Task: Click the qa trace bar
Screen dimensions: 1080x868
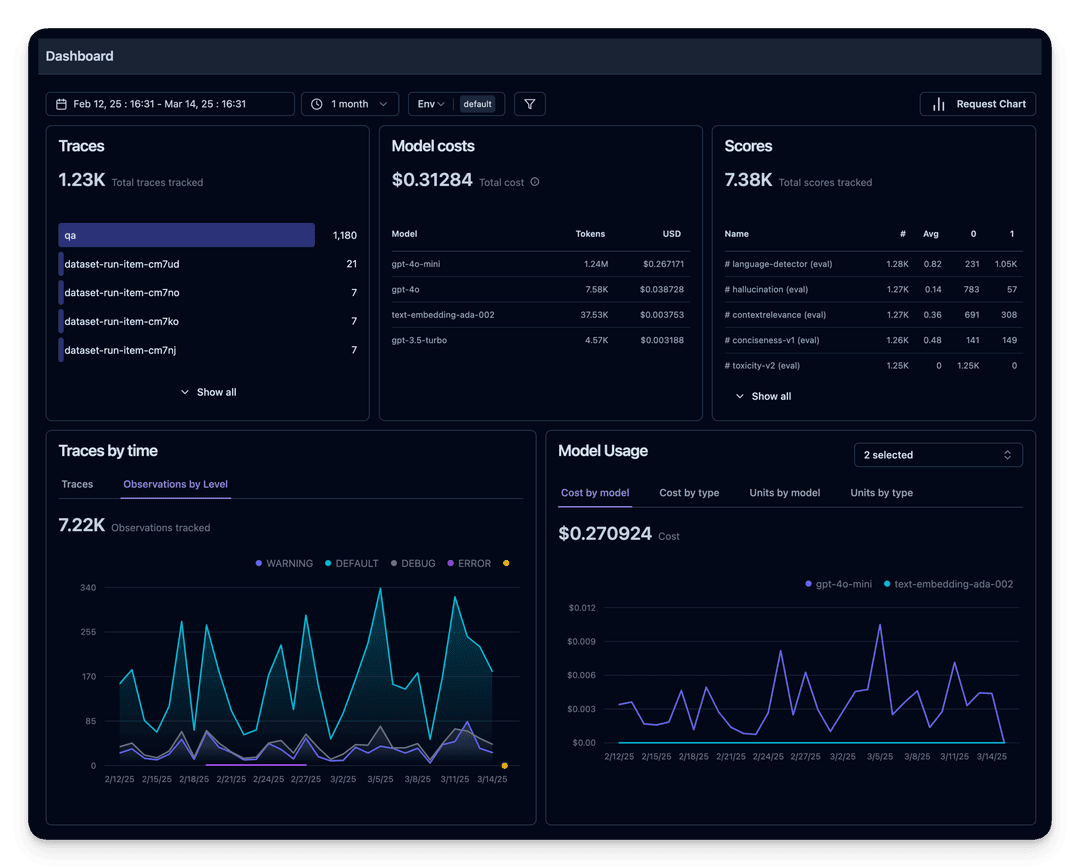Action: [187, 235]
